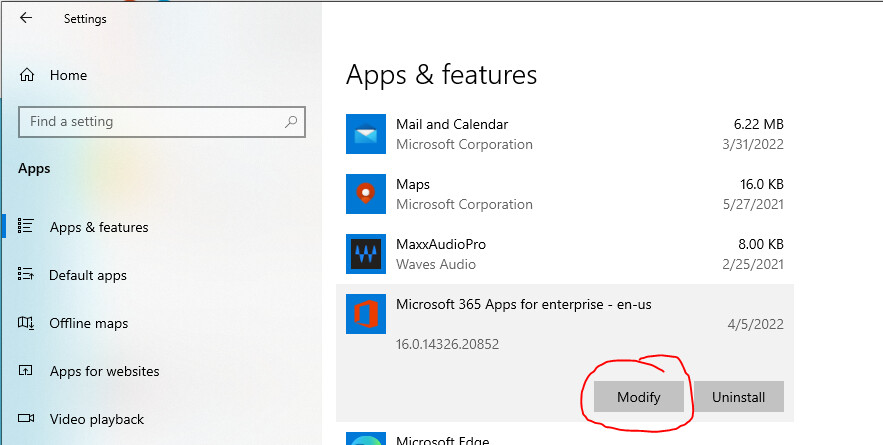Click the Mail and Calendar app icon
The height and width of the screenshot is (445, 883).
click(366, 134)
